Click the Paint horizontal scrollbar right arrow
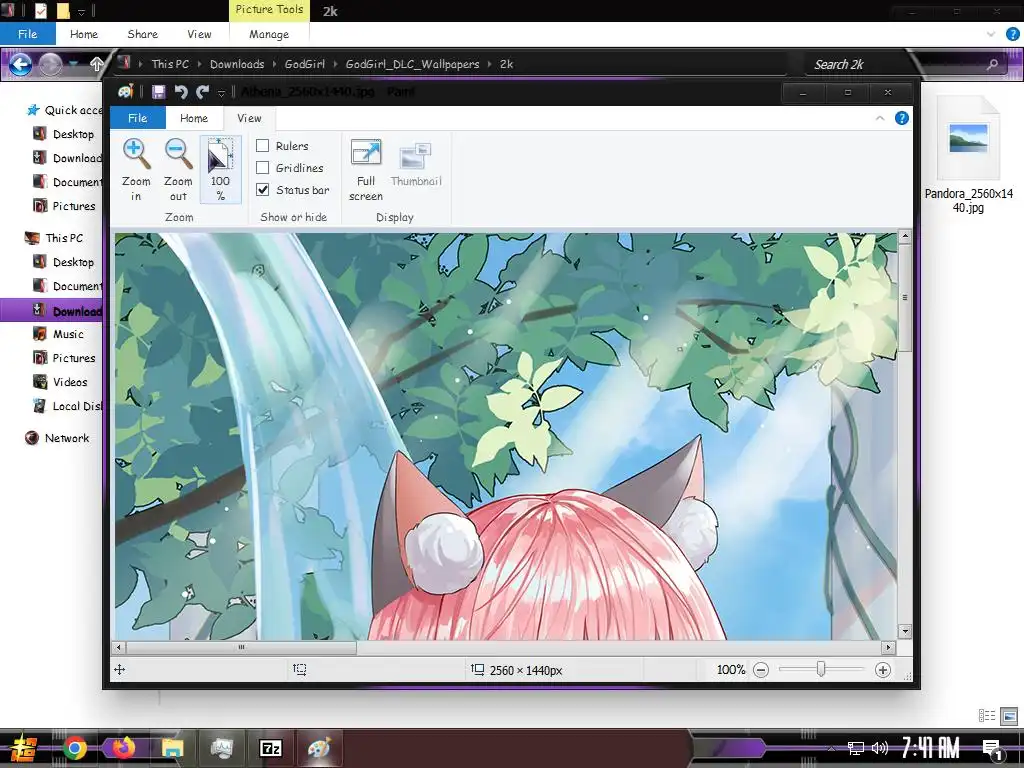Image resolution: width=1024 pixels, height=768 pixels. coord(888,647)
